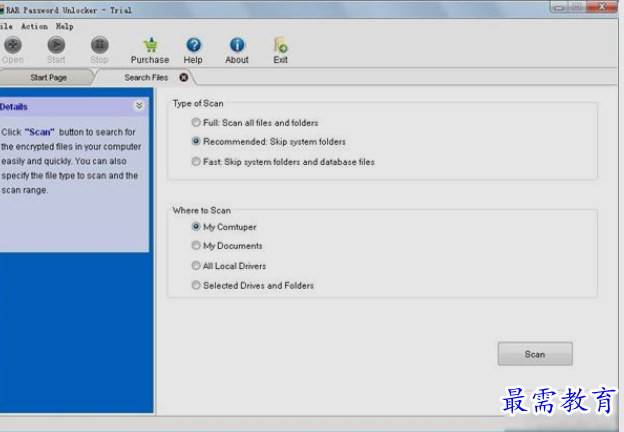
Task: Minimize the RAR Password Unlocker window
Action: pos(559,7)
